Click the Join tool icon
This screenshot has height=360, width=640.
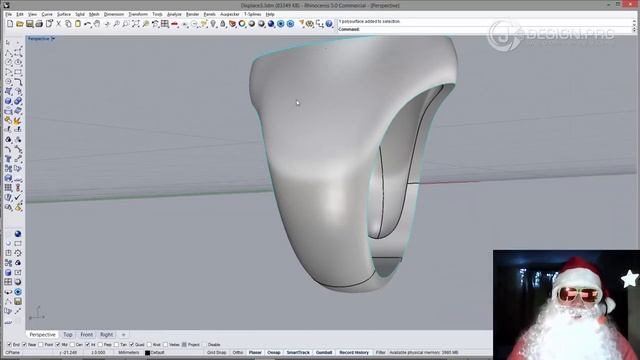tap(8, 120)
